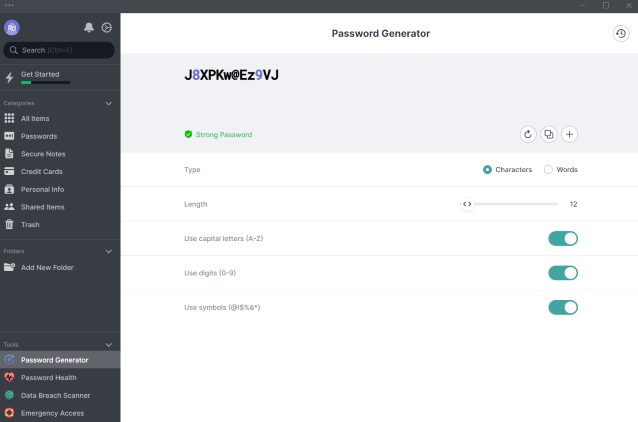Viewport: 638px width, 422px height.
Task: Open Data Breach Scanner tool
Action: (55, 396)
